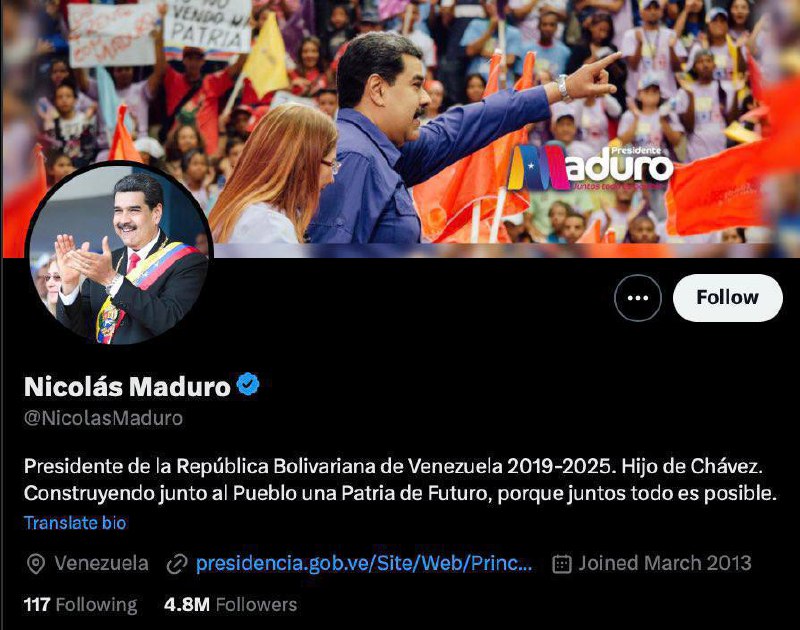Viewport: 800px width, 630px height.
Task: Click the Presidente Maduro logo in banner
Action: coord(591,167)
